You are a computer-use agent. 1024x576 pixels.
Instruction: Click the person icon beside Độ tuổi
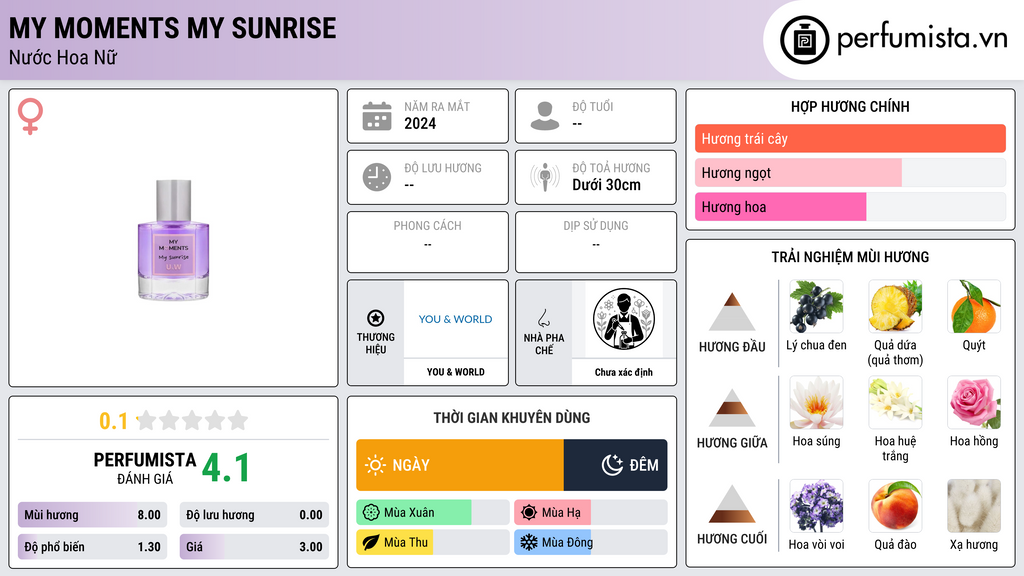545,116
